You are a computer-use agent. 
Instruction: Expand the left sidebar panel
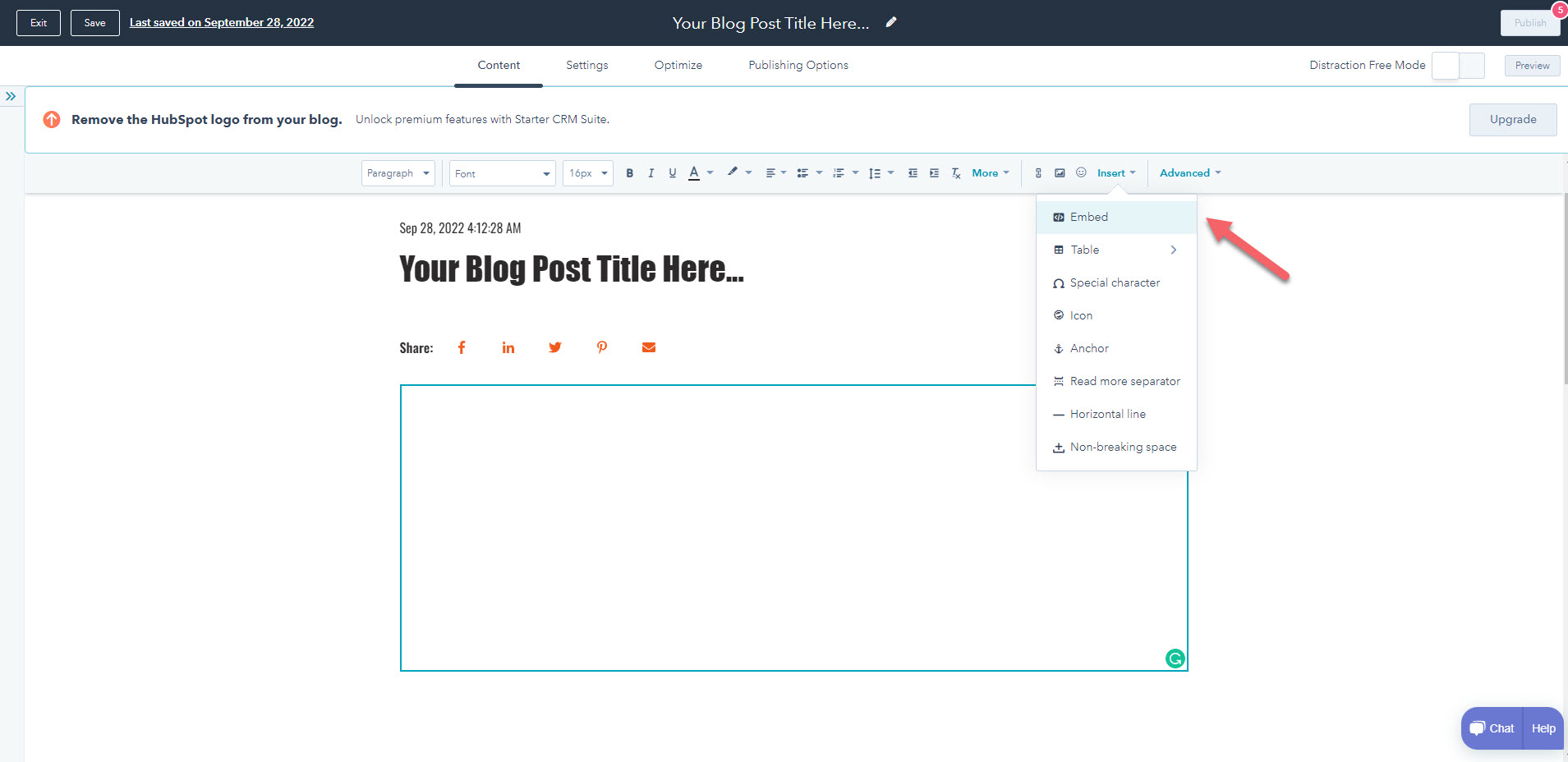[x=11, y=96]
